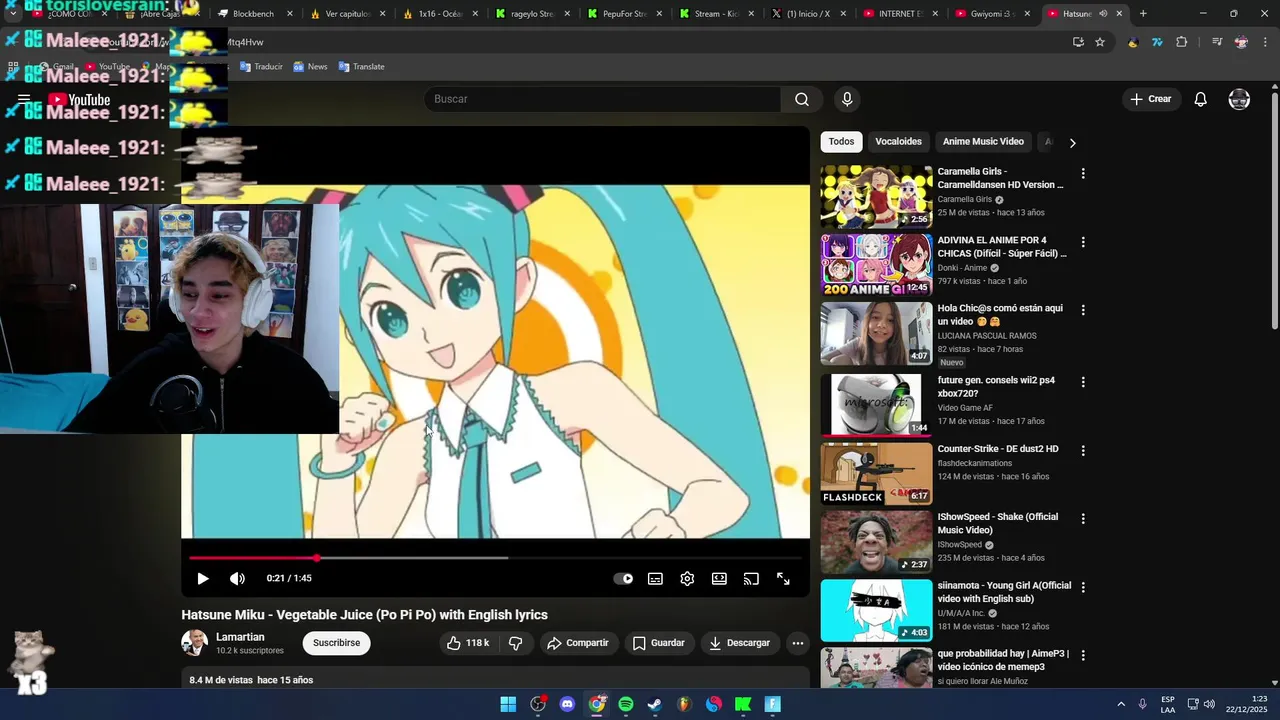
Task: Open Caramella Girls Caramelldansen video thumbnail
Action: tap(876, 197)
